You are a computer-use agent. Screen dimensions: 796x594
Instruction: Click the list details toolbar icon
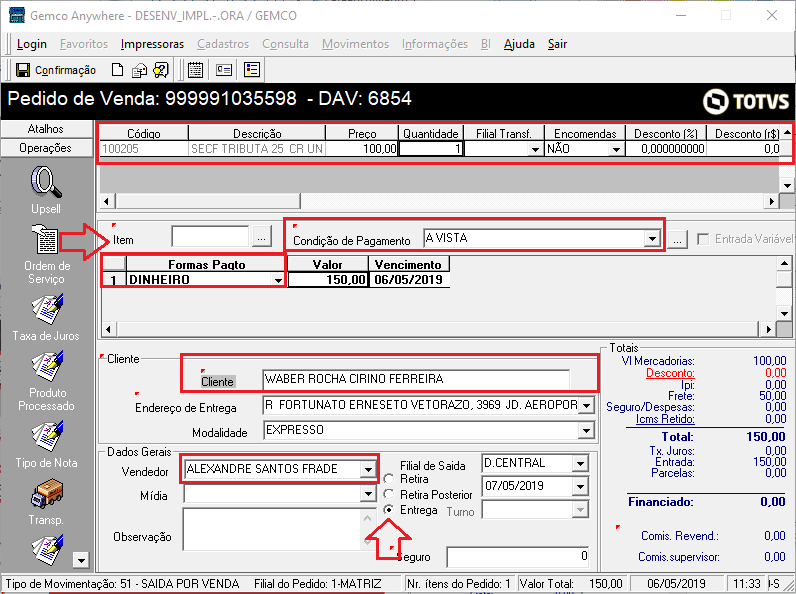(x=252, y=70)
